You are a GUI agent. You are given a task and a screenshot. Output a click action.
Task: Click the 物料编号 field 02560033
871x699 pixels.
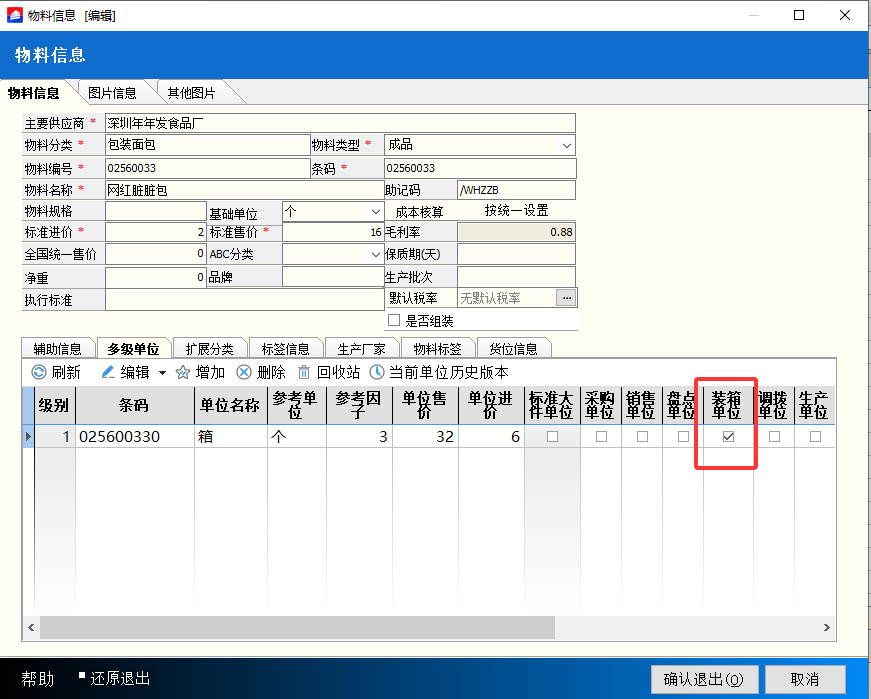(207, 168)
